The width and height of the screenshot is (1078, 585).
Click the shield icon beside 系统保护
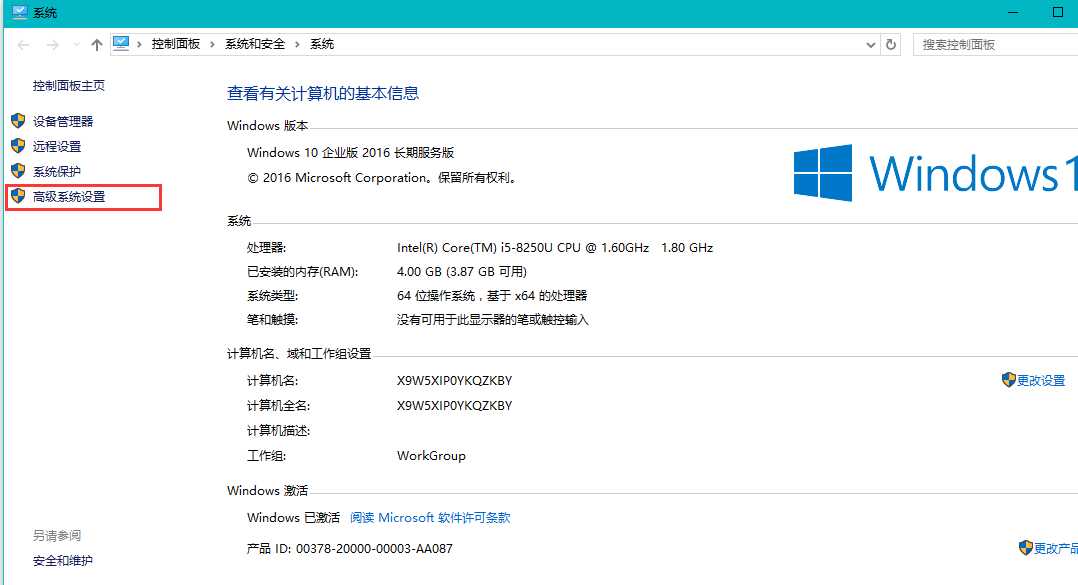click(19, 170)
